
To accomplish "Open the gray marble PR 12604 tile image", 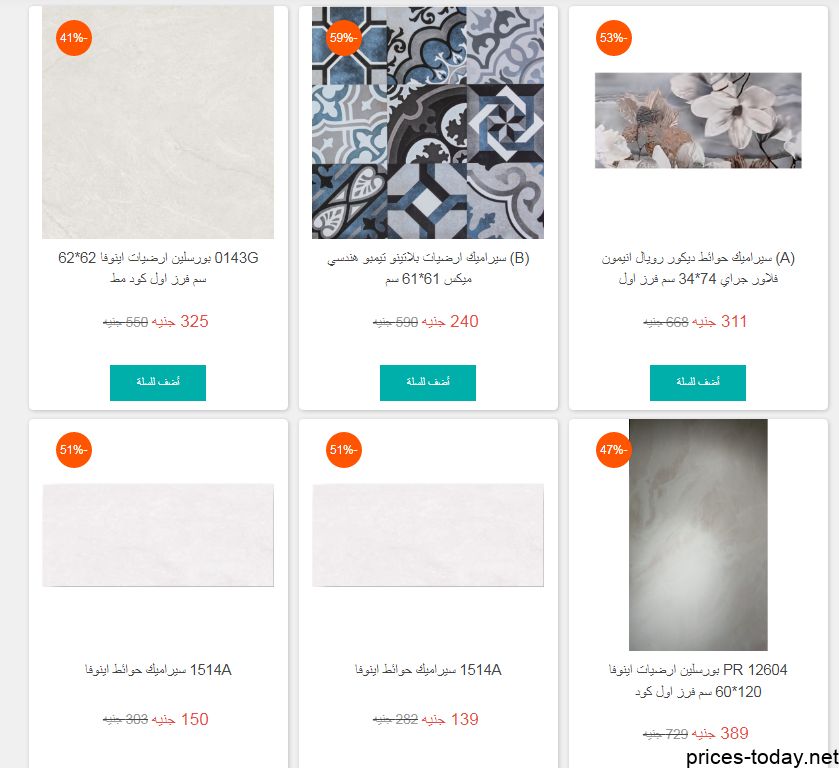I will 698,535.
